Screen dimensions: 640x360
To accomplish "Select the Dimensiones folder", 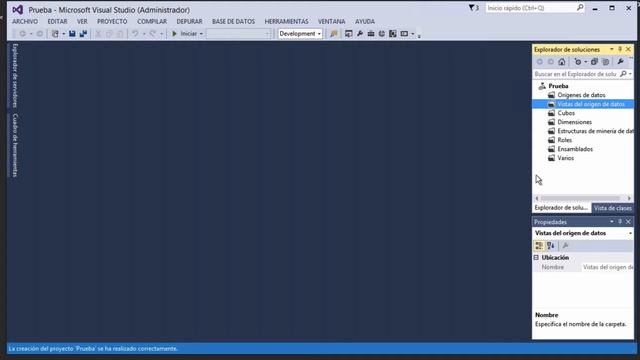I will 574,122.
